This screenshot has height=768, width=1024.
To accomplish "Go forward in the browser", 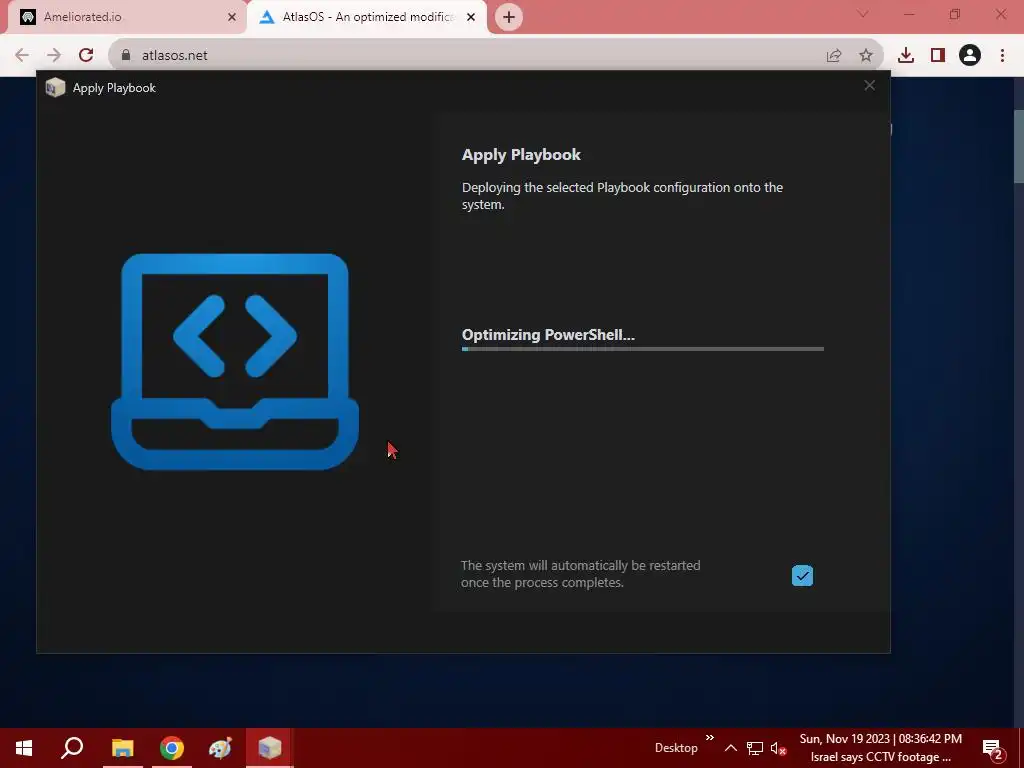I will click(54, 55).
